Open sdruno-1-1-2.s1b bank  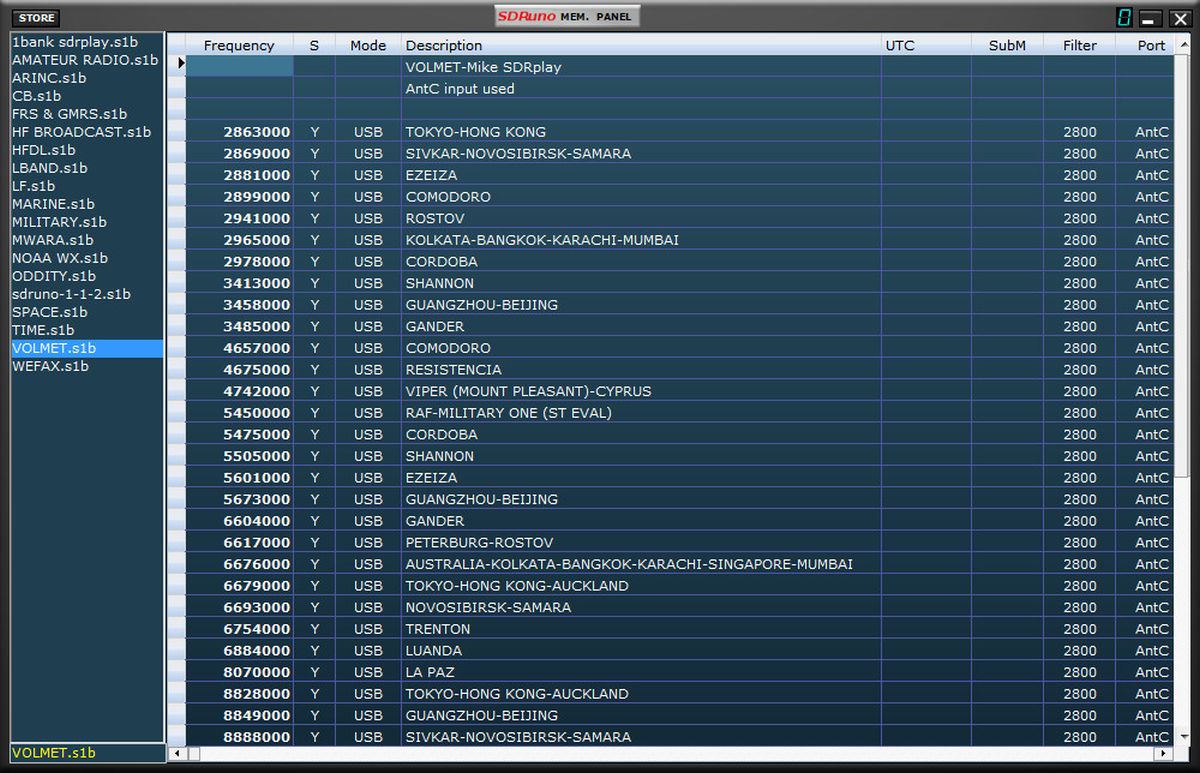click(71, 294)
